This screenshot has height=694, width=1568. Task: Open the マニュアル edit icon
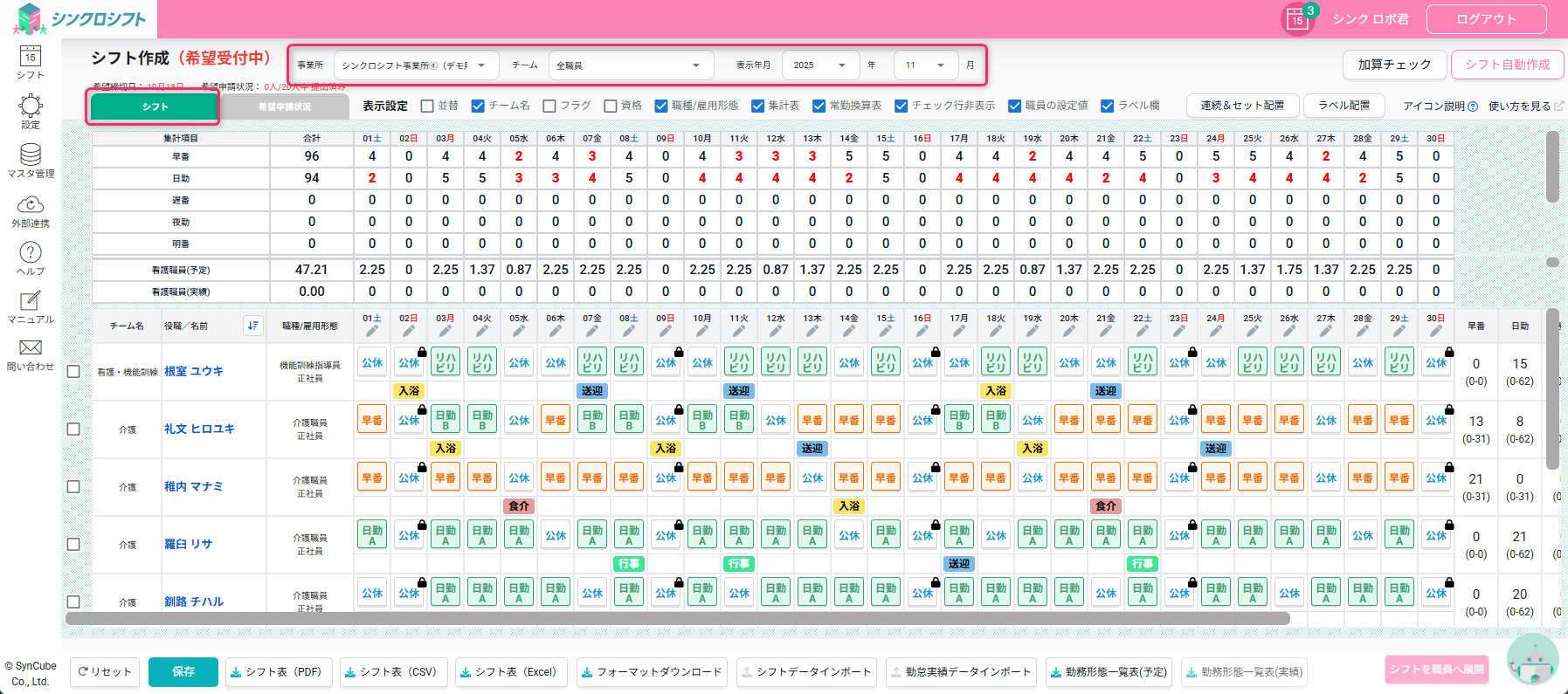[30, 301]
